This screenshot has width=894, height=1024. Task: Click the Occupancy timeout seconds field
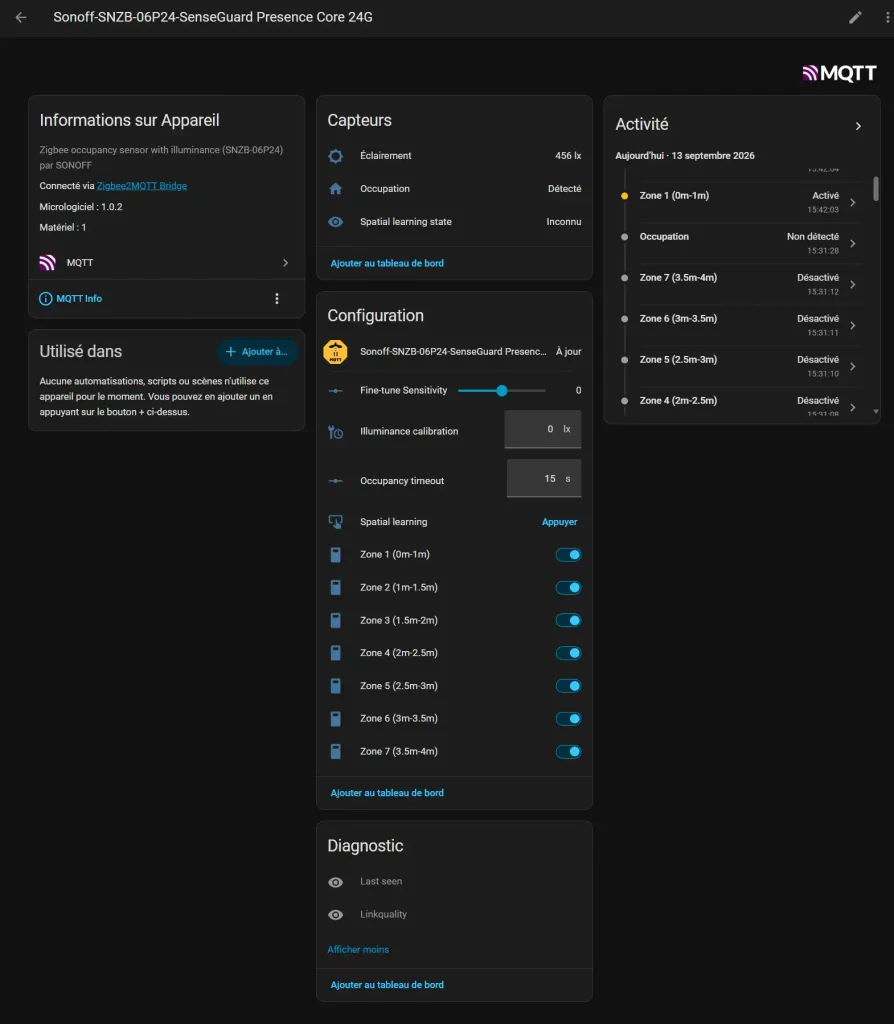pyautogui.click(x=544, y=478)
